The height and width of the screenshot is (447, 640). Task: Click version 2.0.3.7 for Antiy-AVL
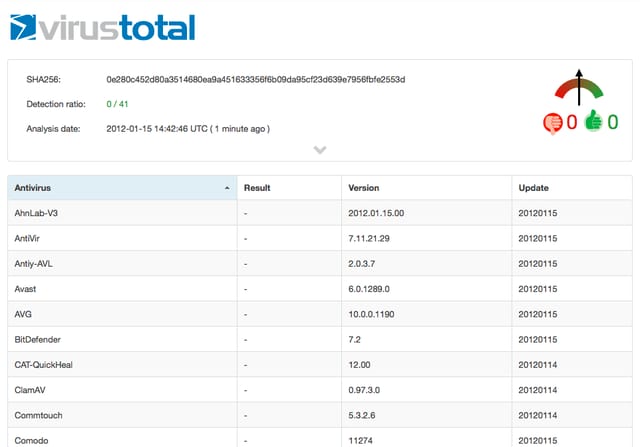pyautogui.click(x=362, y=264)
